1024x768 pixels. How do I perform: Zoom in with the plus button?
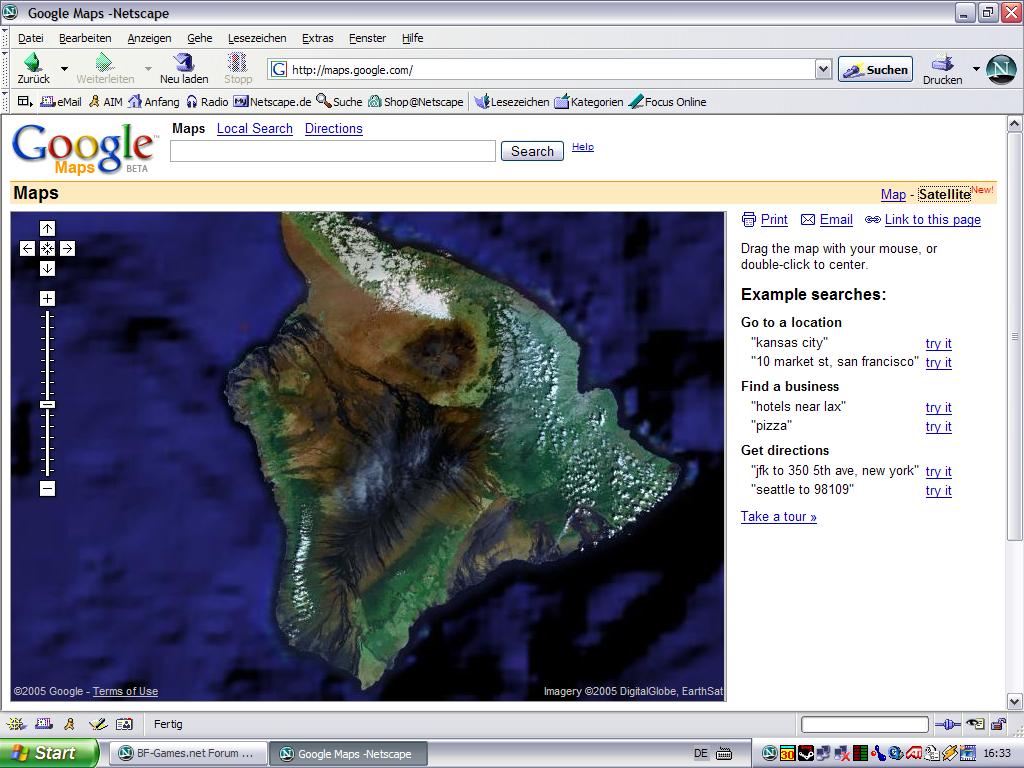[x=47, y=298]
